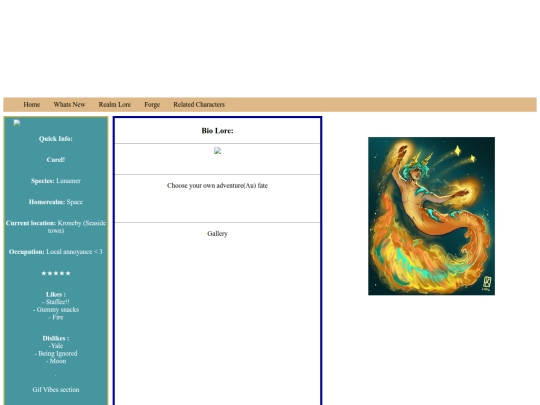Viewport: 540px width, 405px height.
Task: Click Gif Vibes section label
Action: coord(55,390)
